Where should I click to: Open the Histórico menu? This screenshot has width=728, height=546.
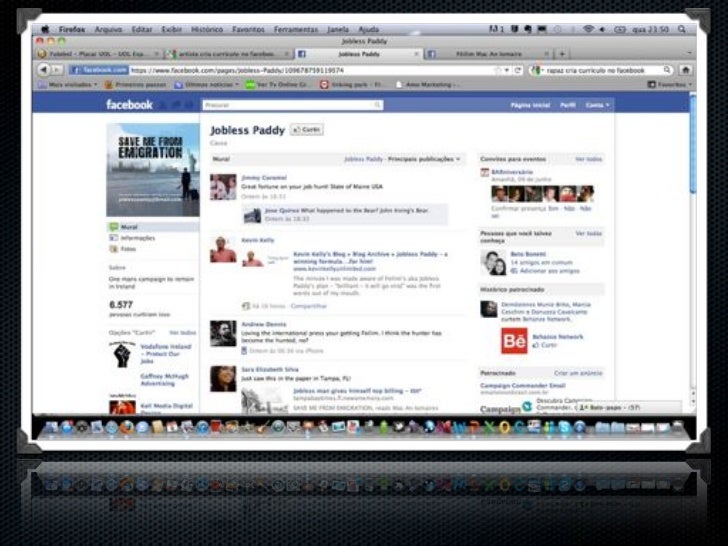click(207, 29)
